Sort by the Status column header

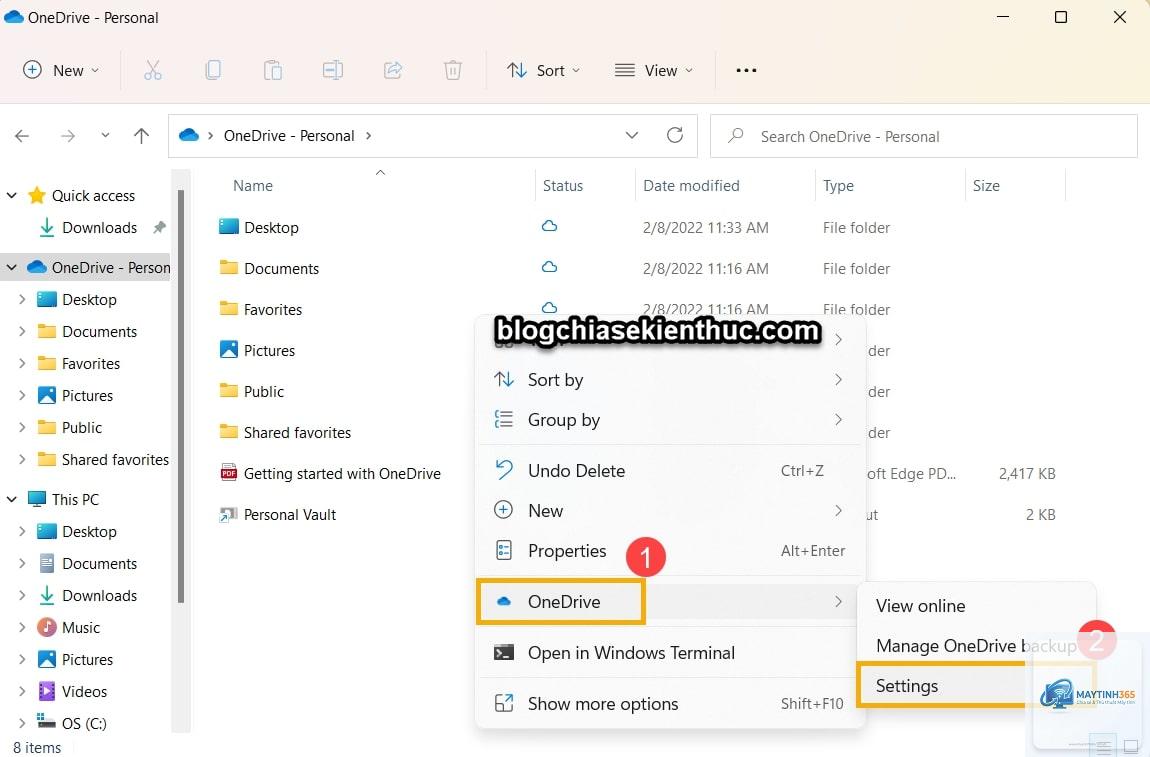pos(563,186)
